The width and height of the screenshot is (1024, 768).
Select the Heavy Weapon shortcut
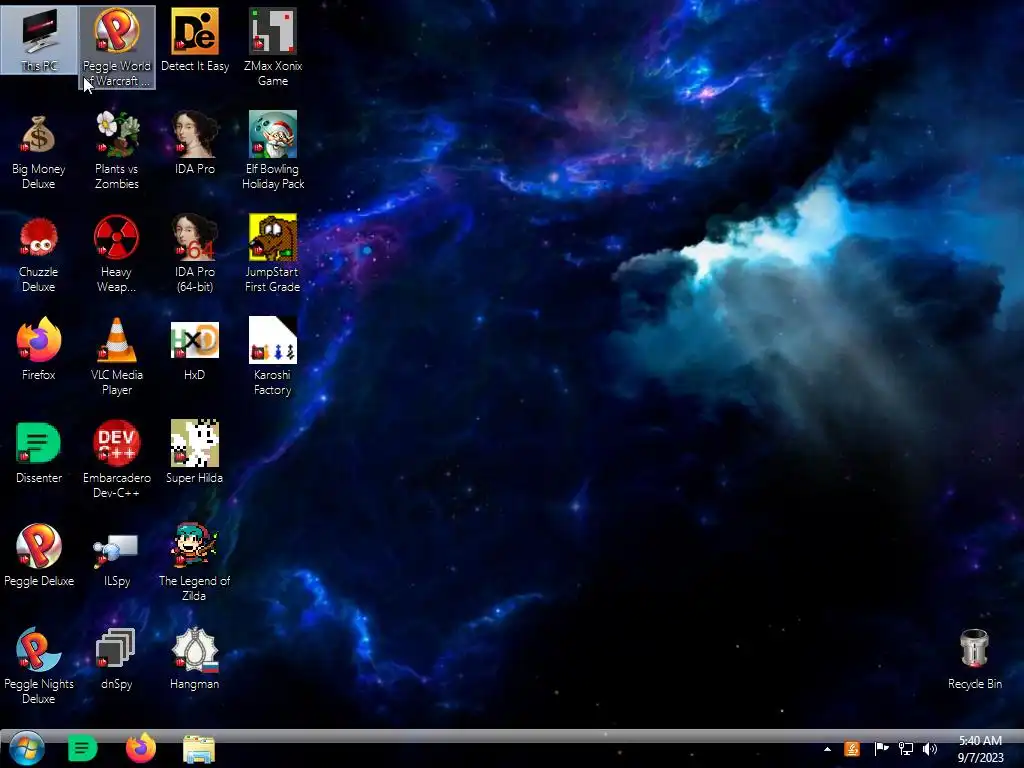(117, 254)
